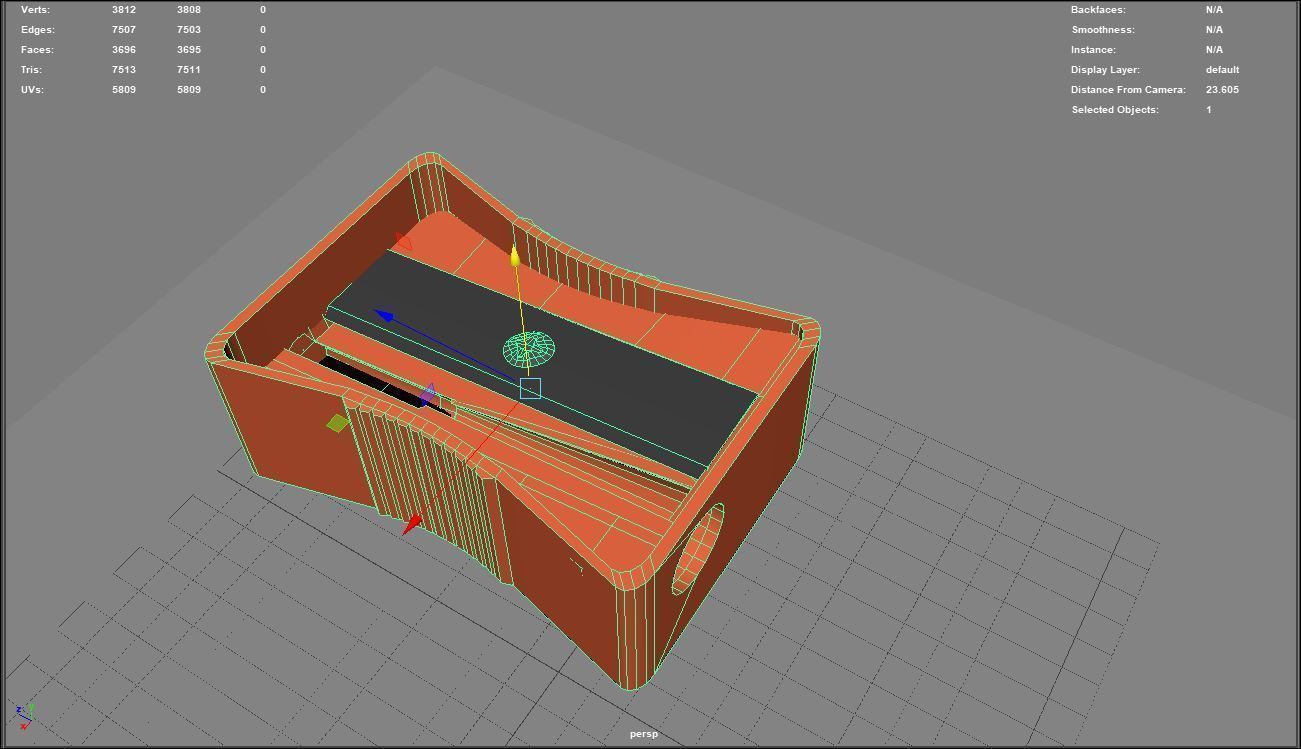Click the purple plane handle of manipulator

tap(429, 394)
